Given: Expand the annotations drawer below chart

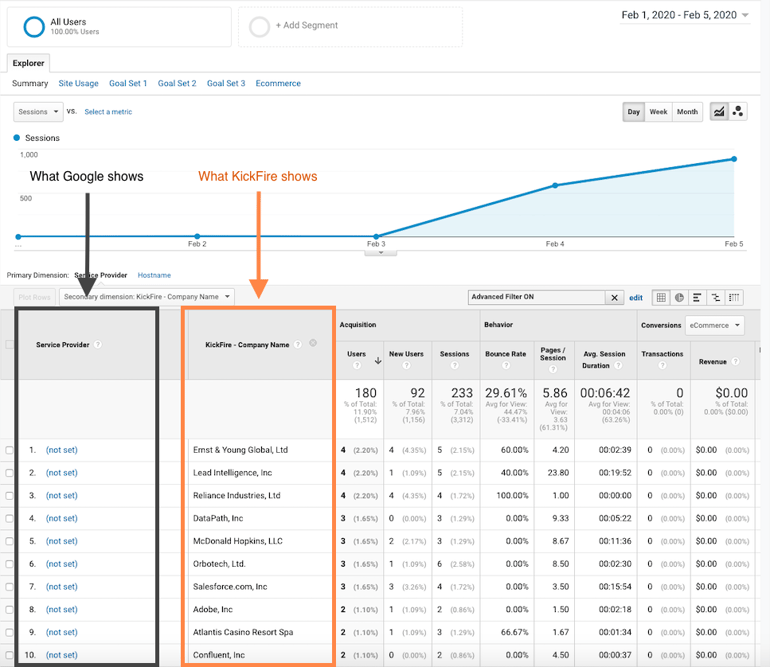Looking at the screenshot, I should pyautogui.click(x=381, y=253).
